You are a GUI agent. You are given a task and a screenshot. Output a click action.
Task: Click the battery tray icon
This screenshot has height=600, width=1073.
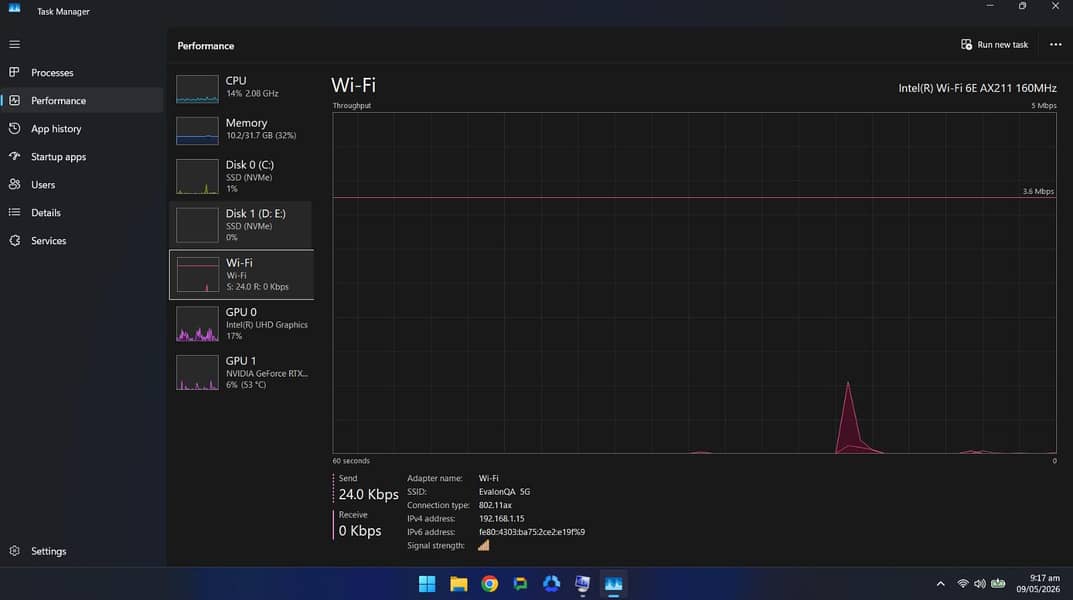998,584
